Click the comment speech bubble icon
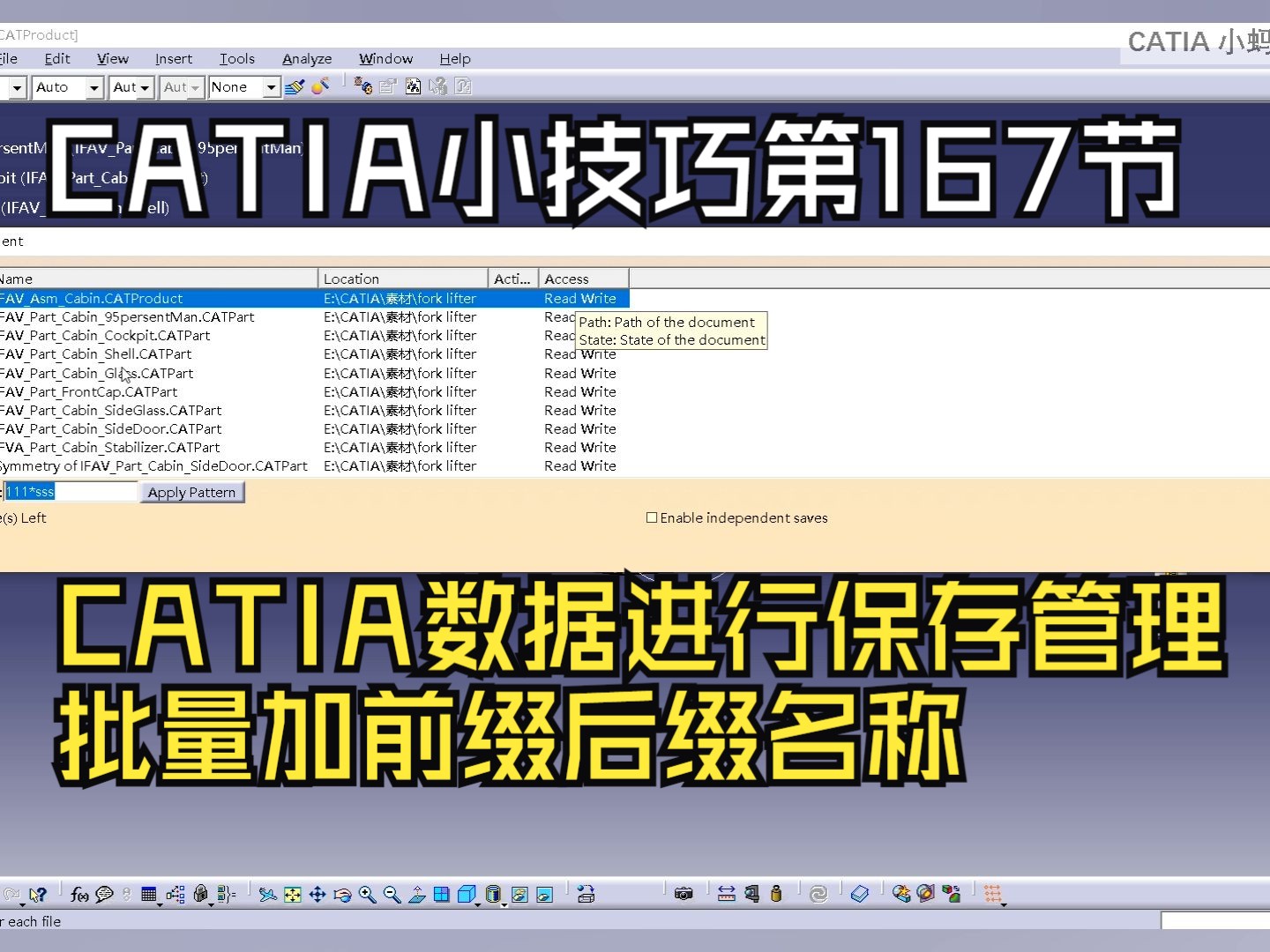 click(104, 895)
